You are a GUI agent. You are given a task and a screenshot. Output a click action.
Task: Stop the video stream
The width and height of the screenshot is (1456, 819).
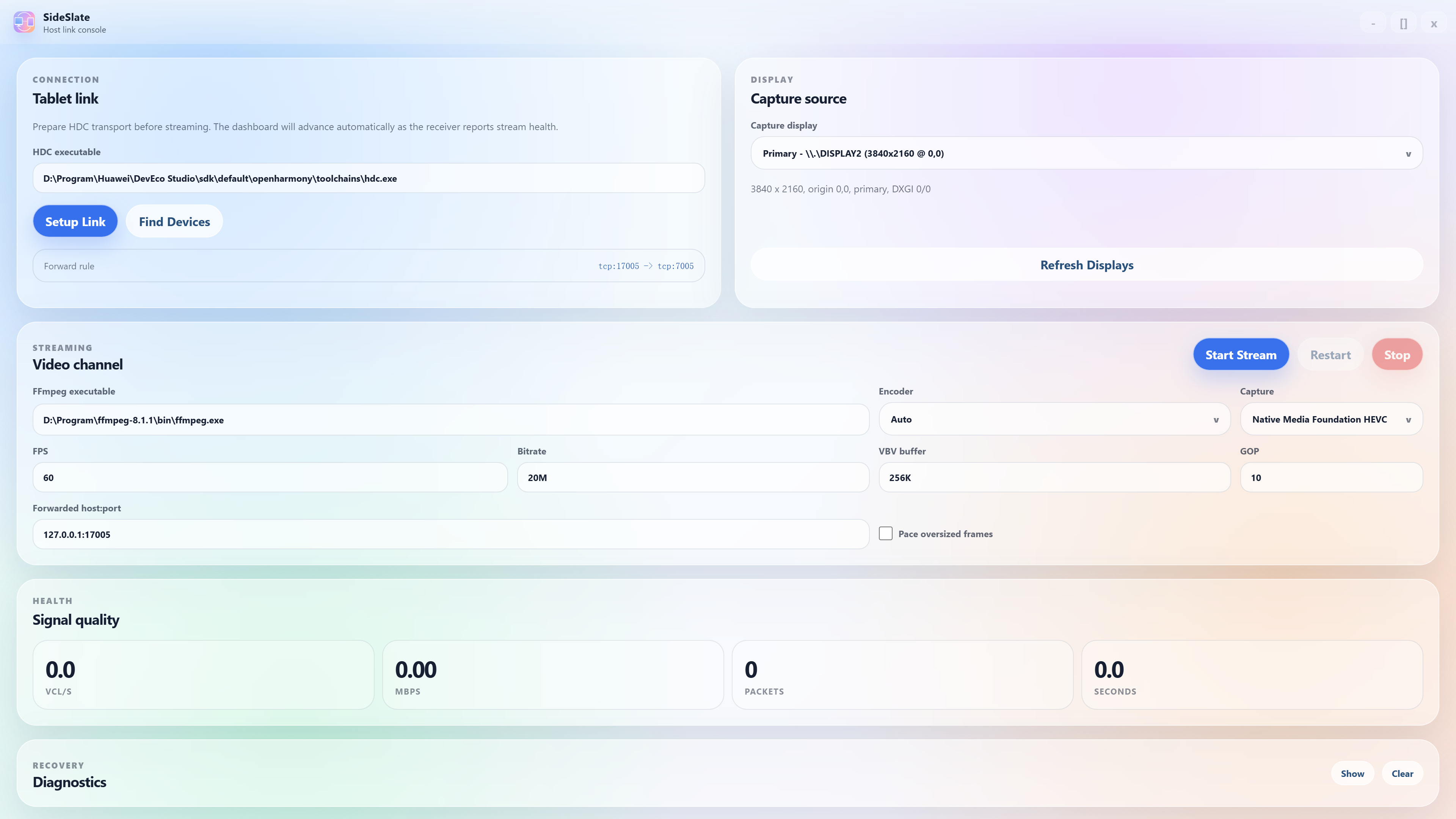coord(1396,355)
